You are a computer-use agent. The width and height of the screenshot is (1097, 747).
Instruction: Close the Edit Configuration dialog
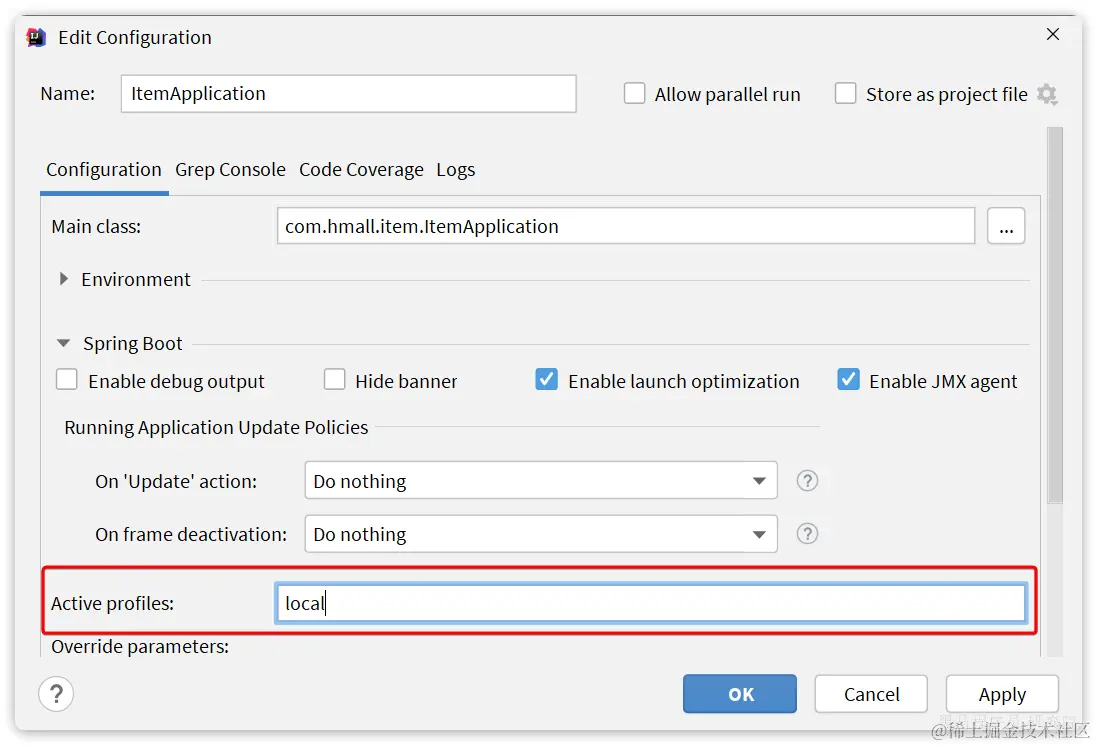[x=1053, y=34]
